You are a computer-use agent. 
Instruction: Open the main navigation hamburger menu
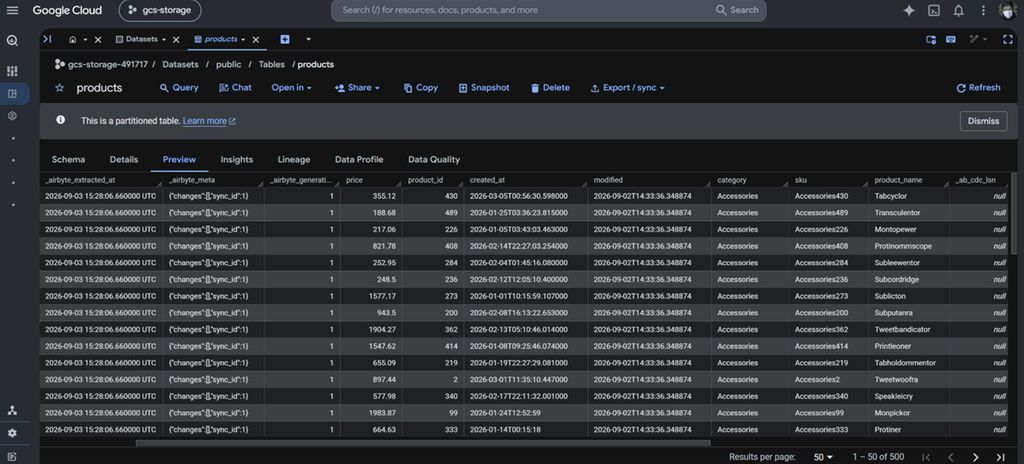pyautogui.click(x=12, y=10)
